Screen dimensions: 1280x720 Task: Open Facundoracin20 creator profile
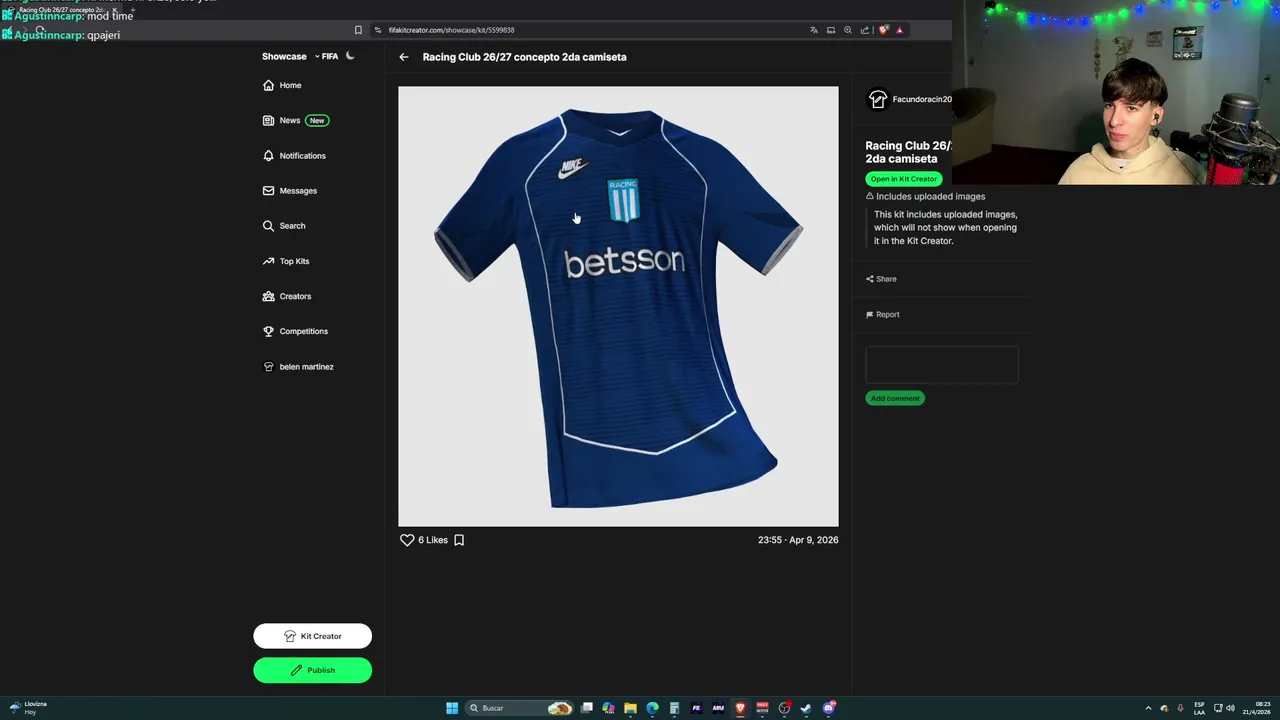909,99
